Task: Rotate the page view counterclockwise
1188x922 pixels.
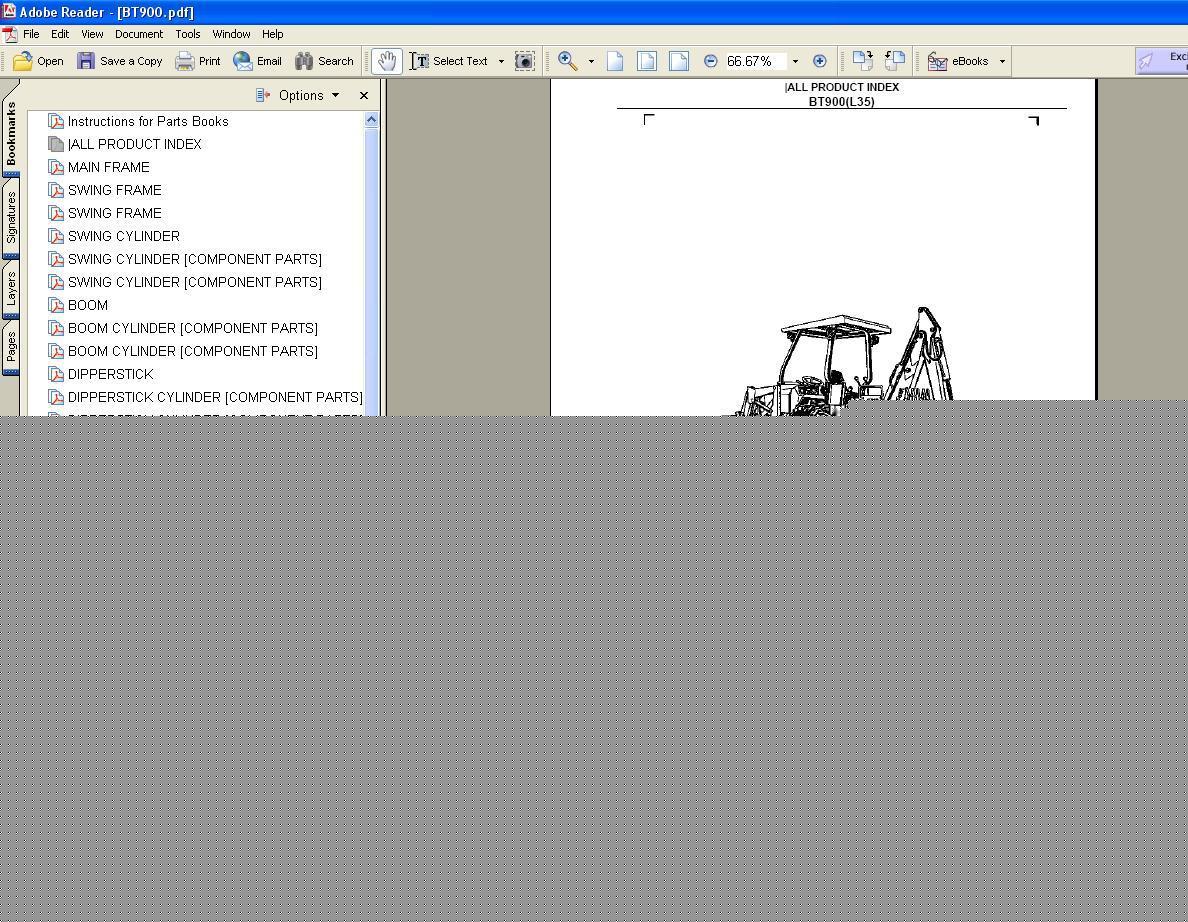Action: point(895,61)
